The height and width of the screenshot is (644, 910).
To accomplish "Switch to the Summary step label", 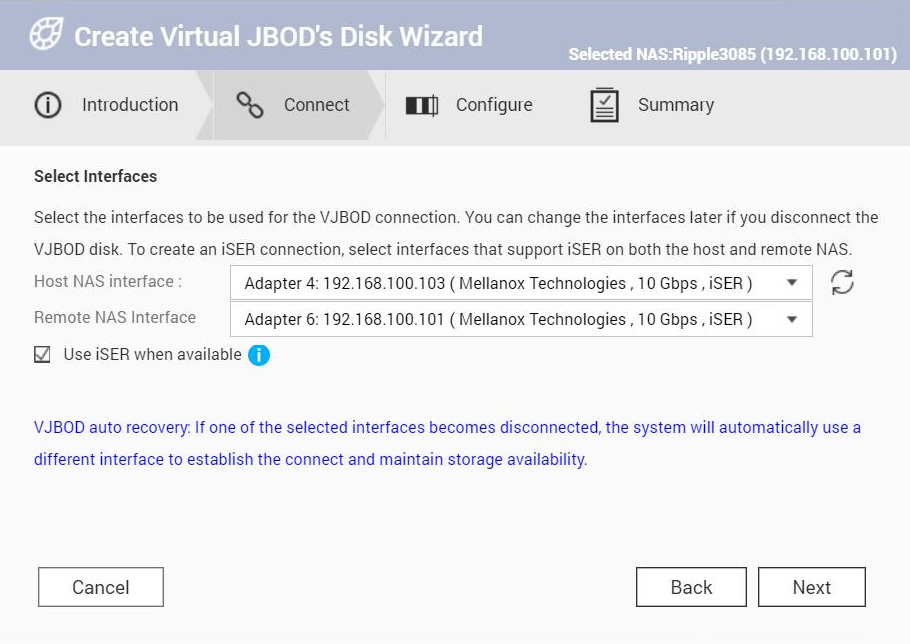I will click(x=676, y=105).
